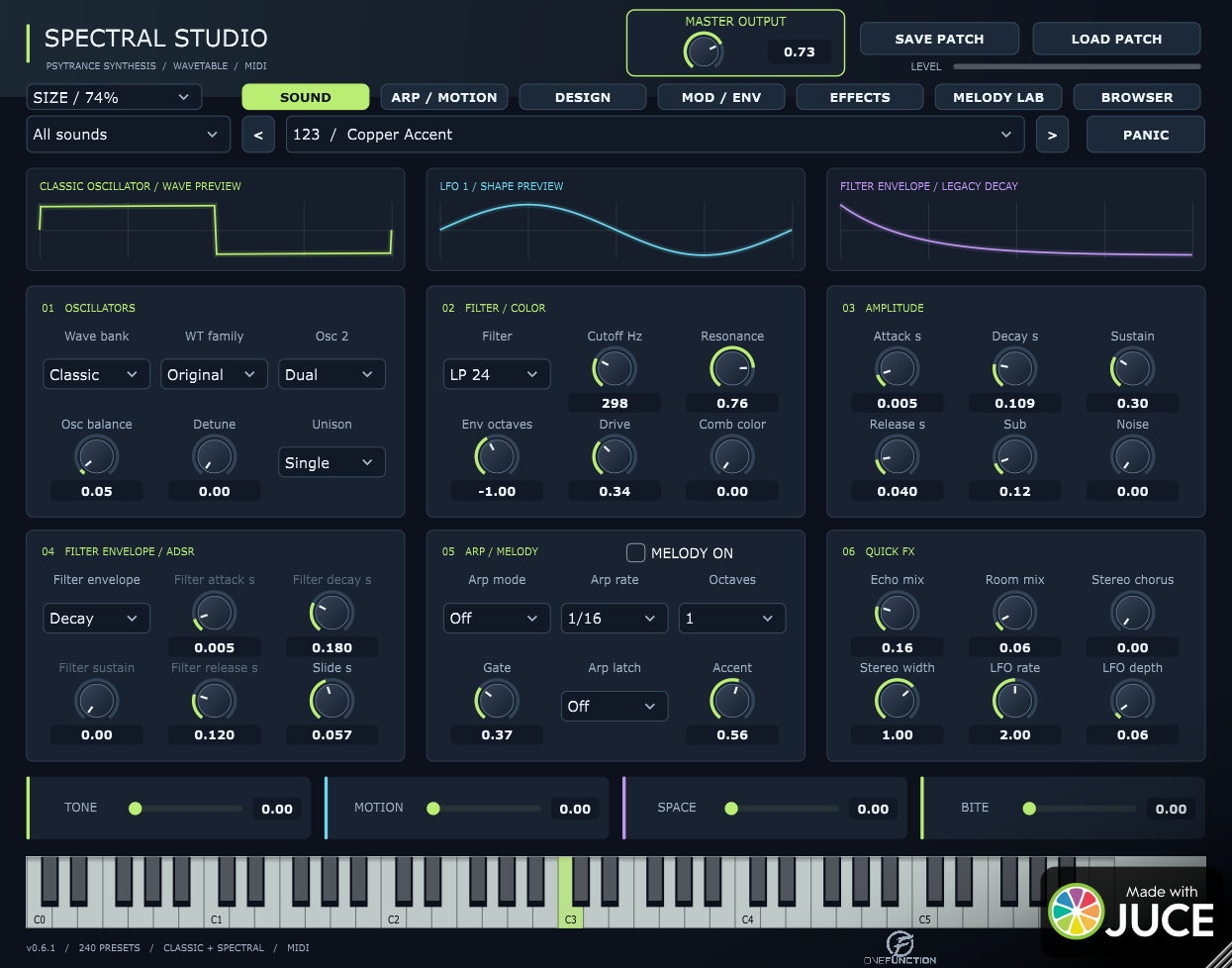Click the Release s knob
This screenshot has width=1232, height=968.
[898, 456]
